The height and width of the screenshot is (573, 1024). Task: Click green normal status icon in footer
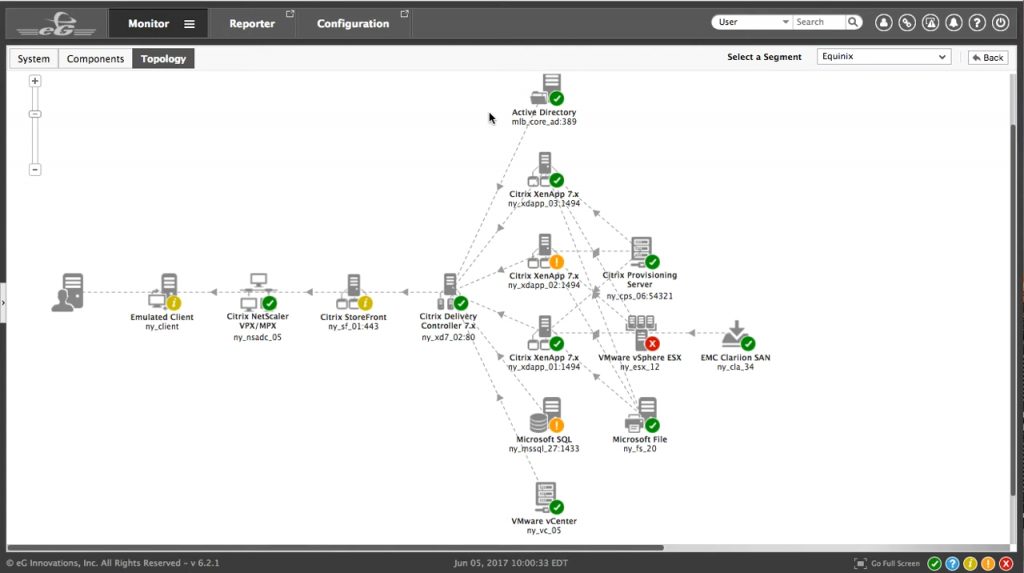click(935, 563)
